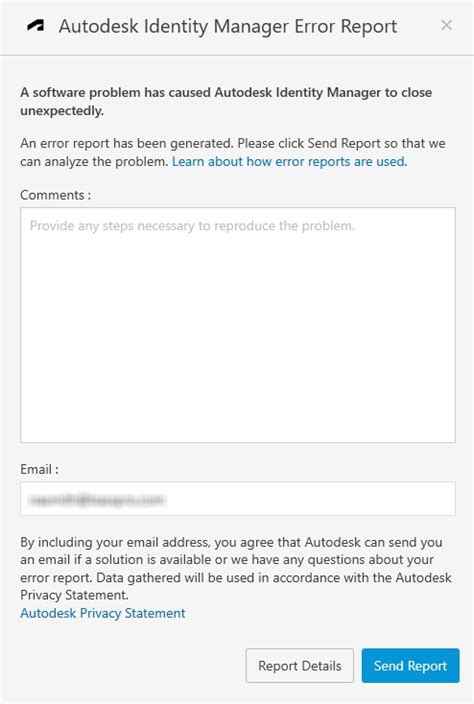The image size is (474, 704).
Task: Click the 'Autodesk Identity Manager Error Report' title
Action: click(228, 26)
